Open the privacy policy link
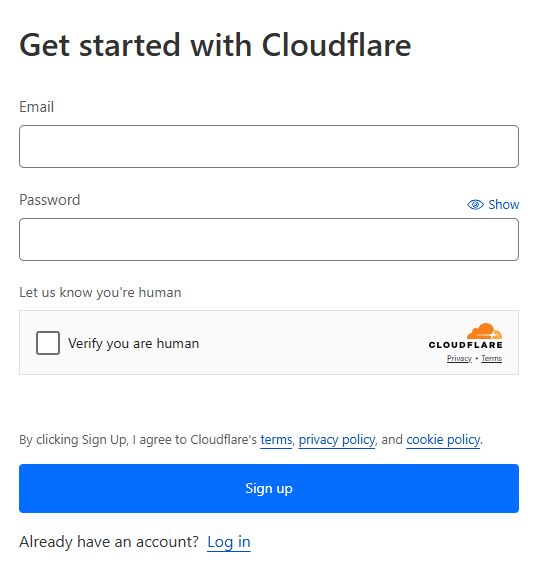This screenshot has height=568, width=534. pyautogui.click(x=337, y=440)
